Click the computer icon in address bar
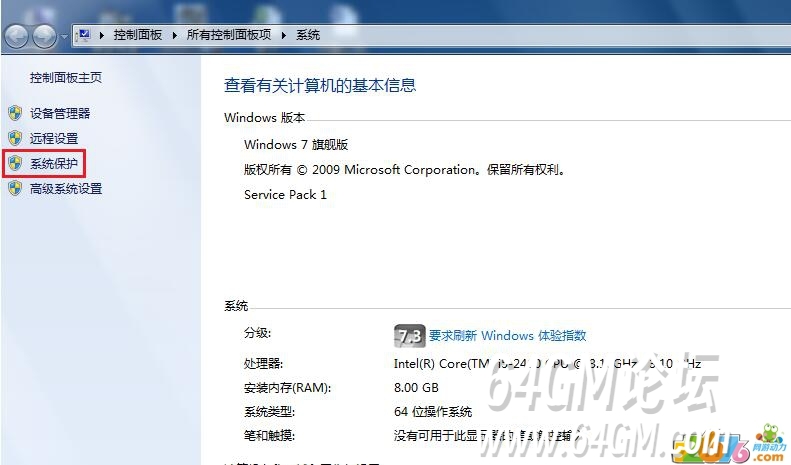 84,35
